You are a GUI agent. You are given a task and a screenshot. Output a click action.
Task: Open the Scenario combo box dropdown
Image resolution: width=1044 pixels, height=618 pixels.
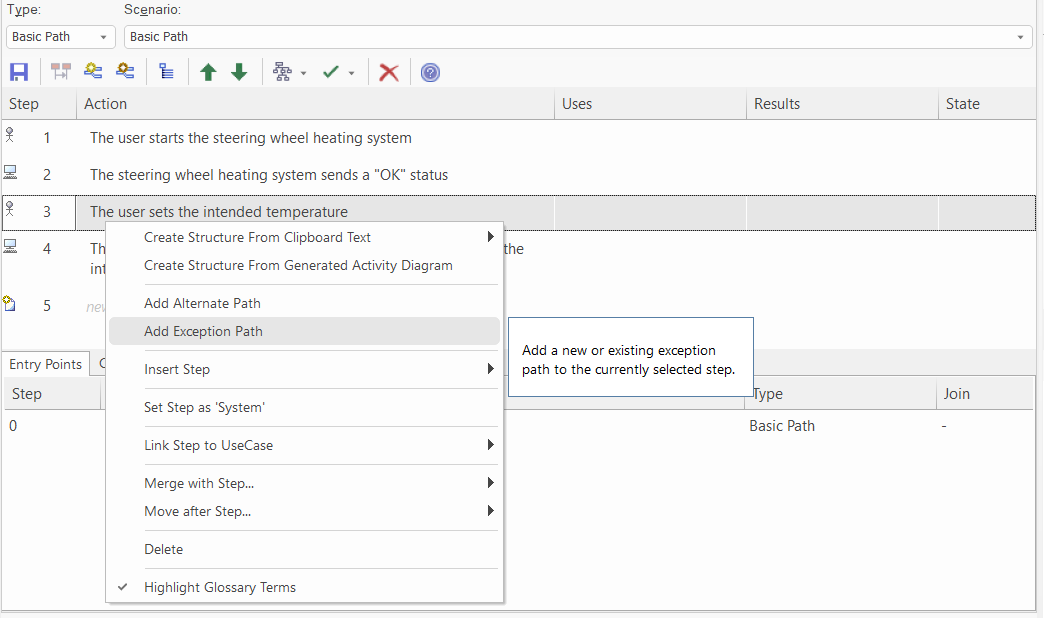click(x=1020, y=37)
